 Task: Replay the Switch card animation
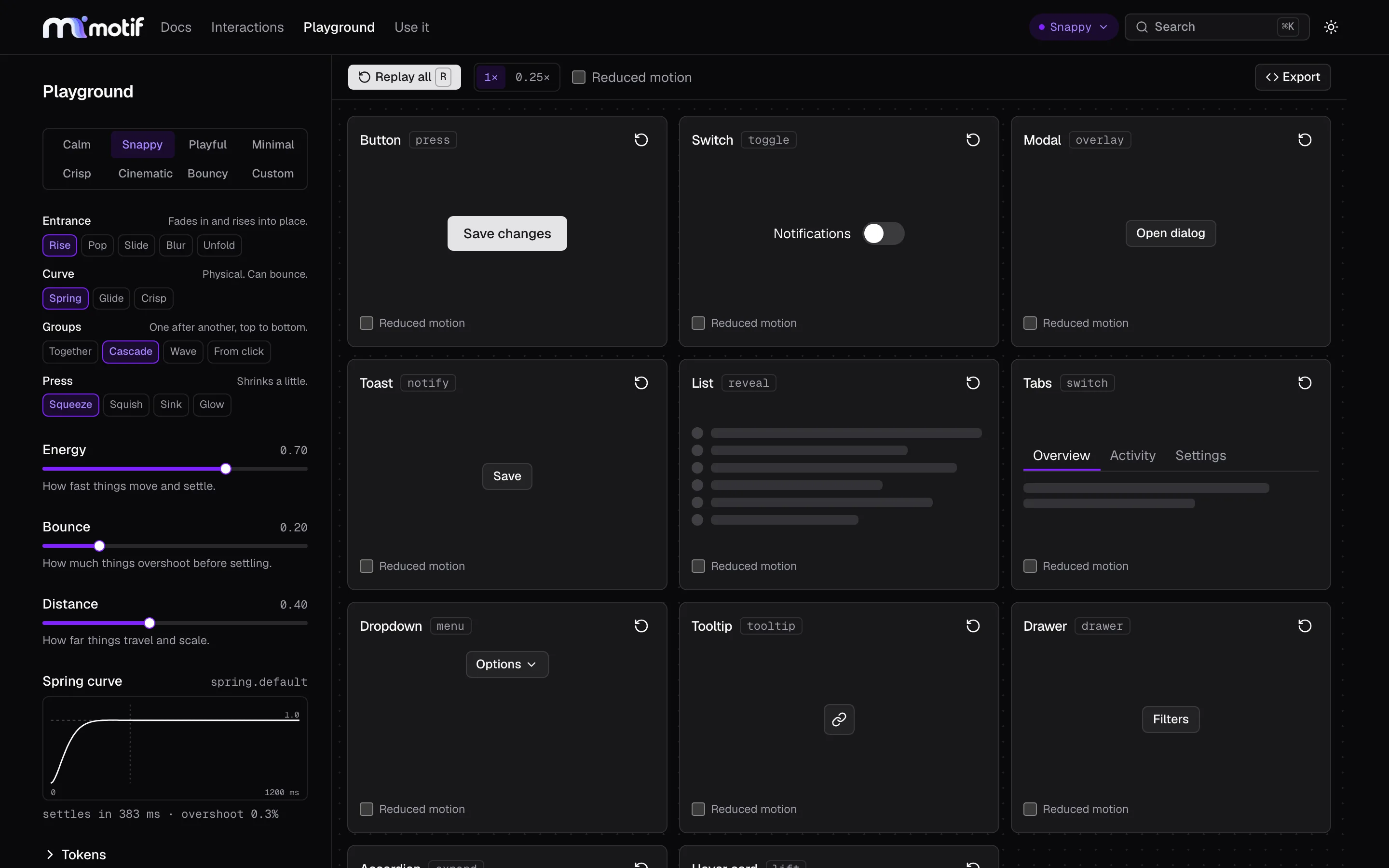pos(973,140)
